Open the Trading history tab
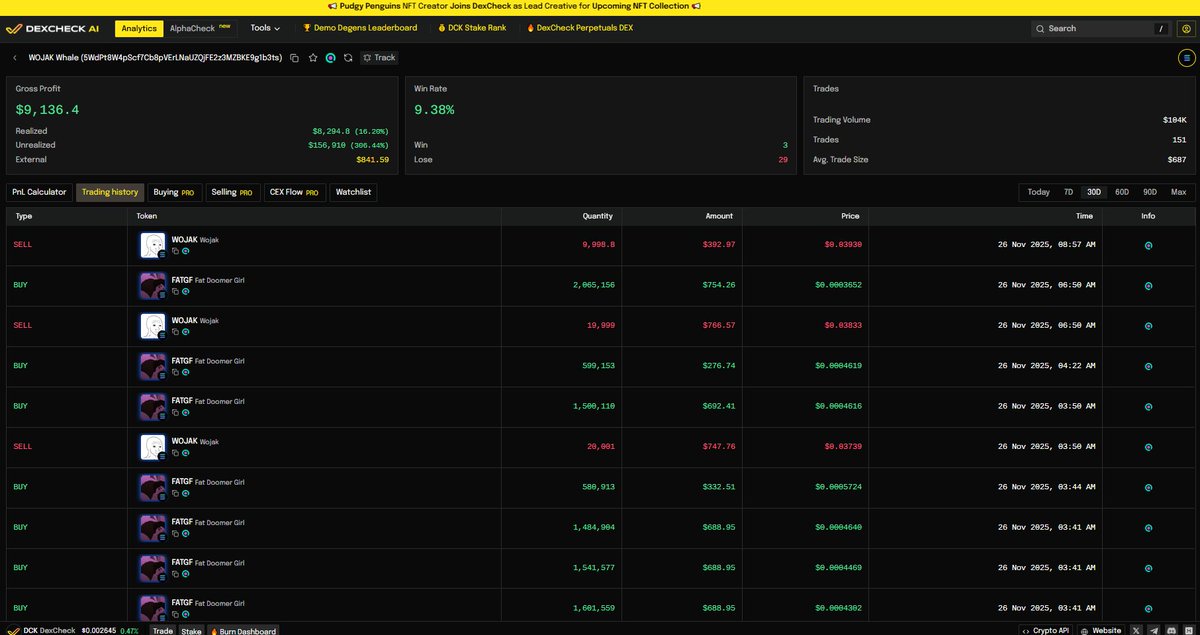Viewport: 1200px width, 635px height. click(x=110, y=192)
